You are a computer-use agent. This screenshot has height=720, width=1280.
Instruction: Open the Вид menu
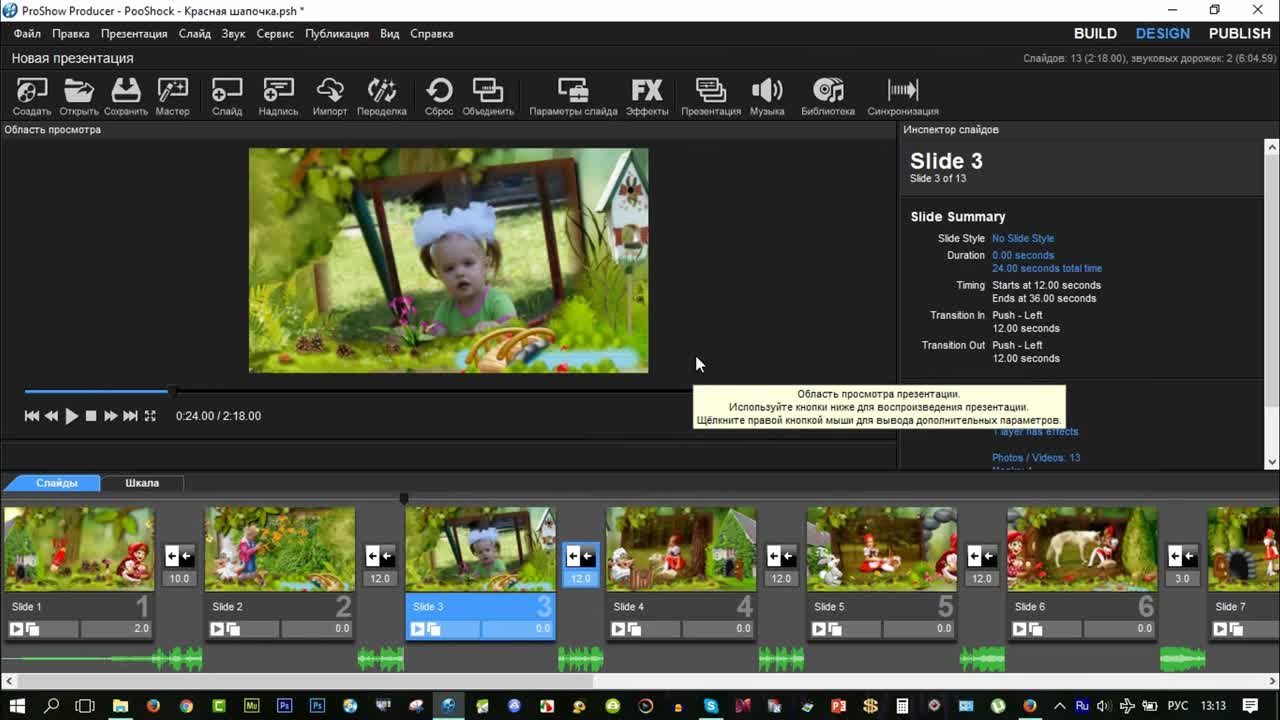tap(390, 34)
